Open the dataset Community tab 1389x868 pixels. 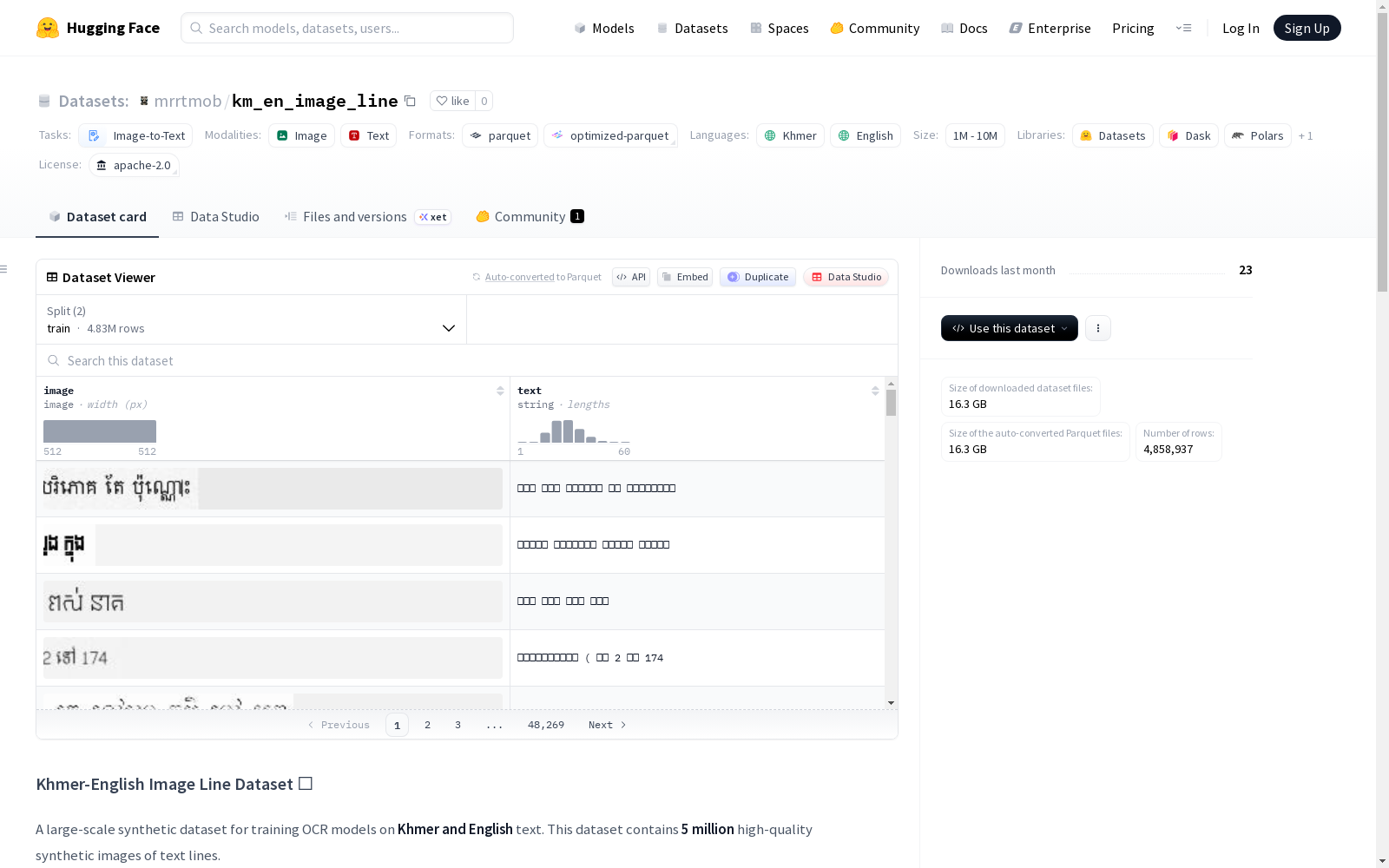tap(530, 217)
